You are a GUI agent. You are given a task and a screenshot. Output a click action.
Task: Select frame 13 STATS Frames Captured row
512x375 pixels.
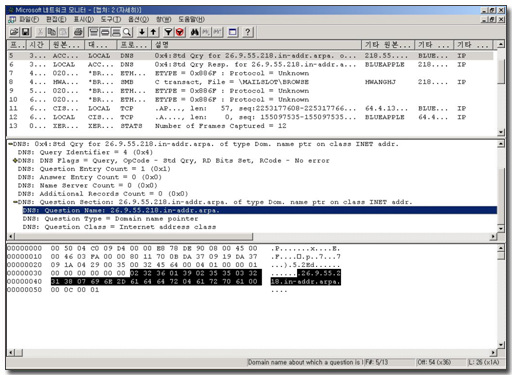click(x=250, y=126)
